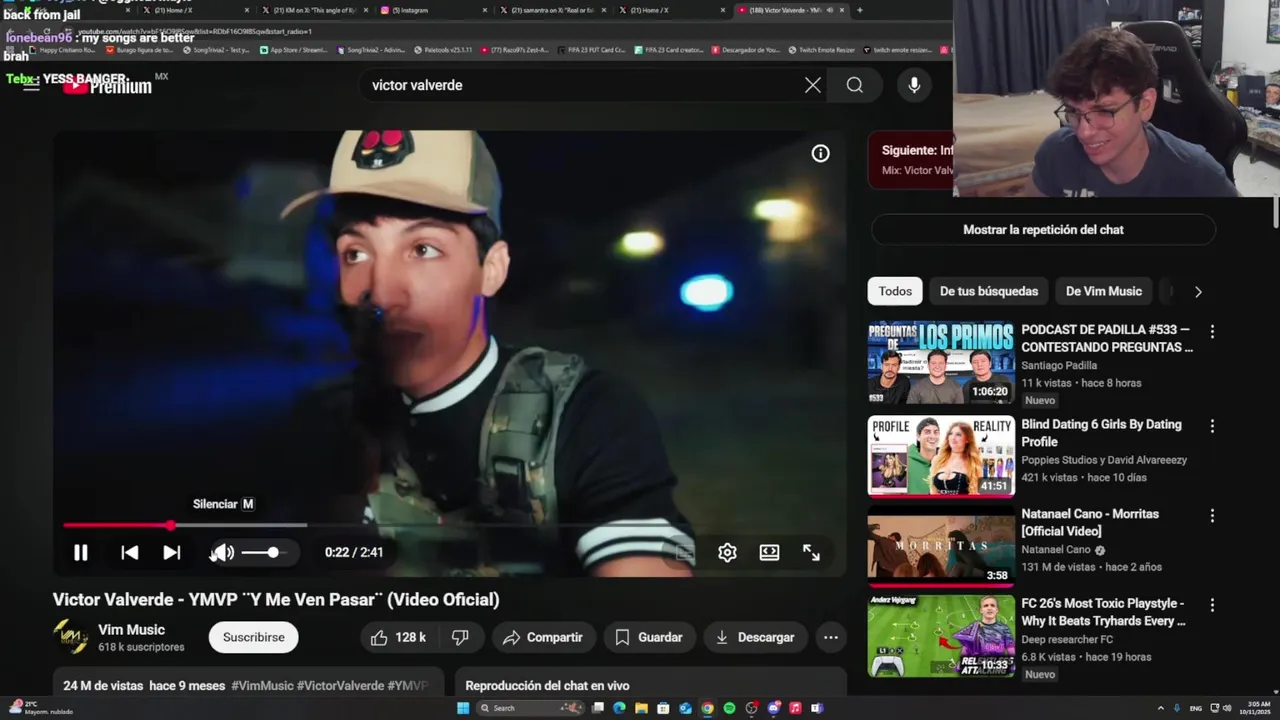Open a new browser tab with plus
The height and width of the screenshot is (720, 1280).
pos(860,10)
